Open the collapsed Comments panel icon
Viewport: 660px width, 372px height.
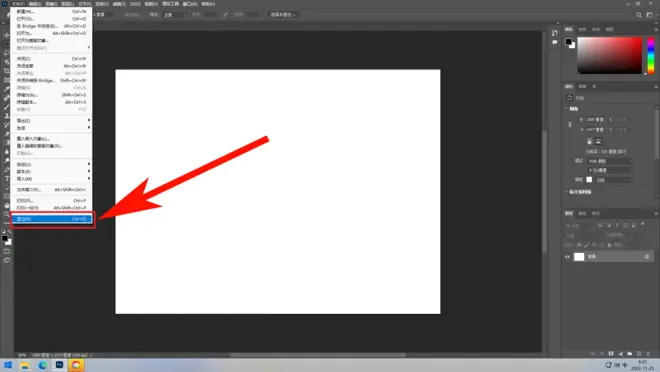554,43
